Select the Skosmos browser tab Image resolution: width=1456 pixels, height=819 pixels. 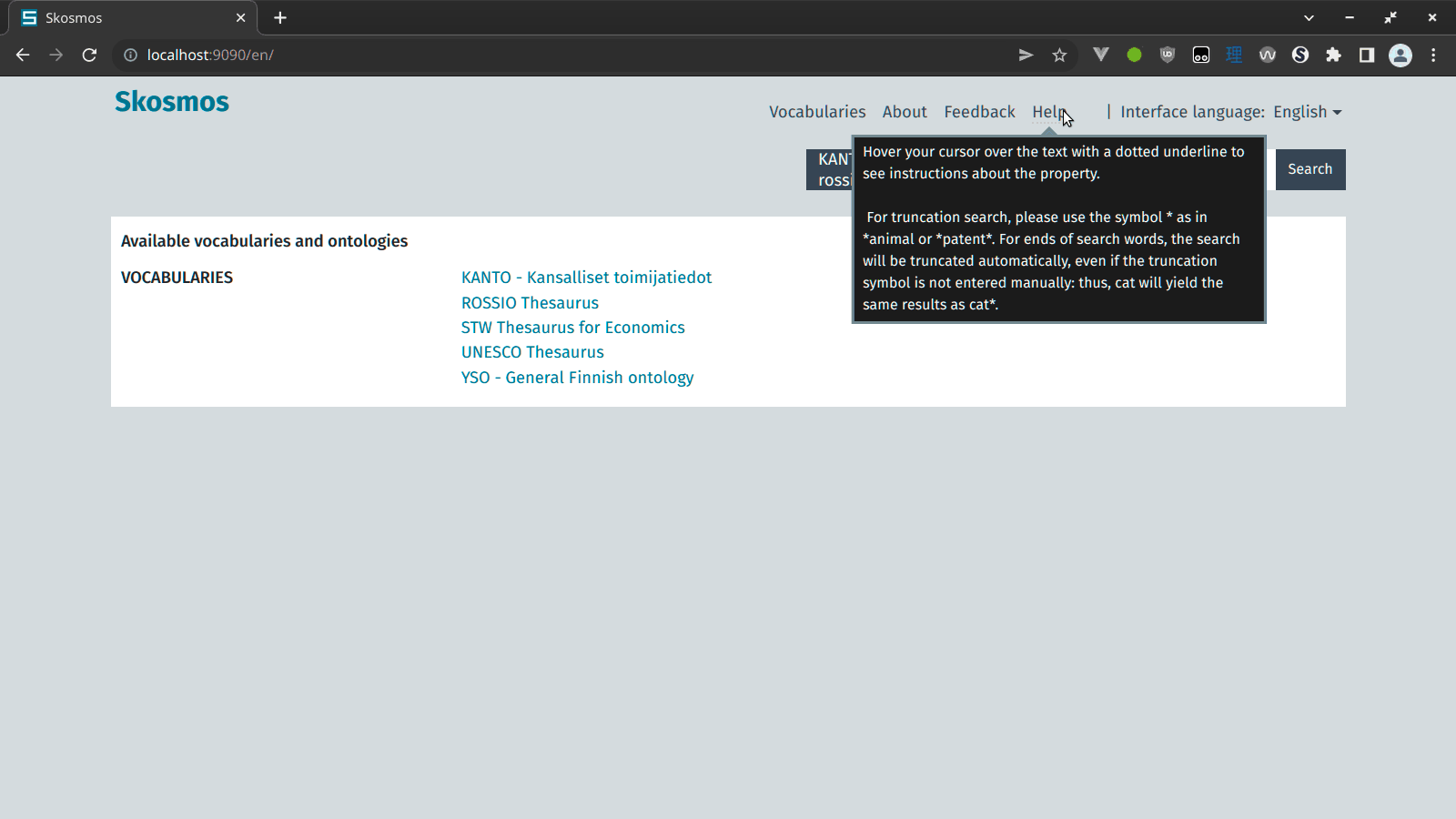tap(133, 17)
